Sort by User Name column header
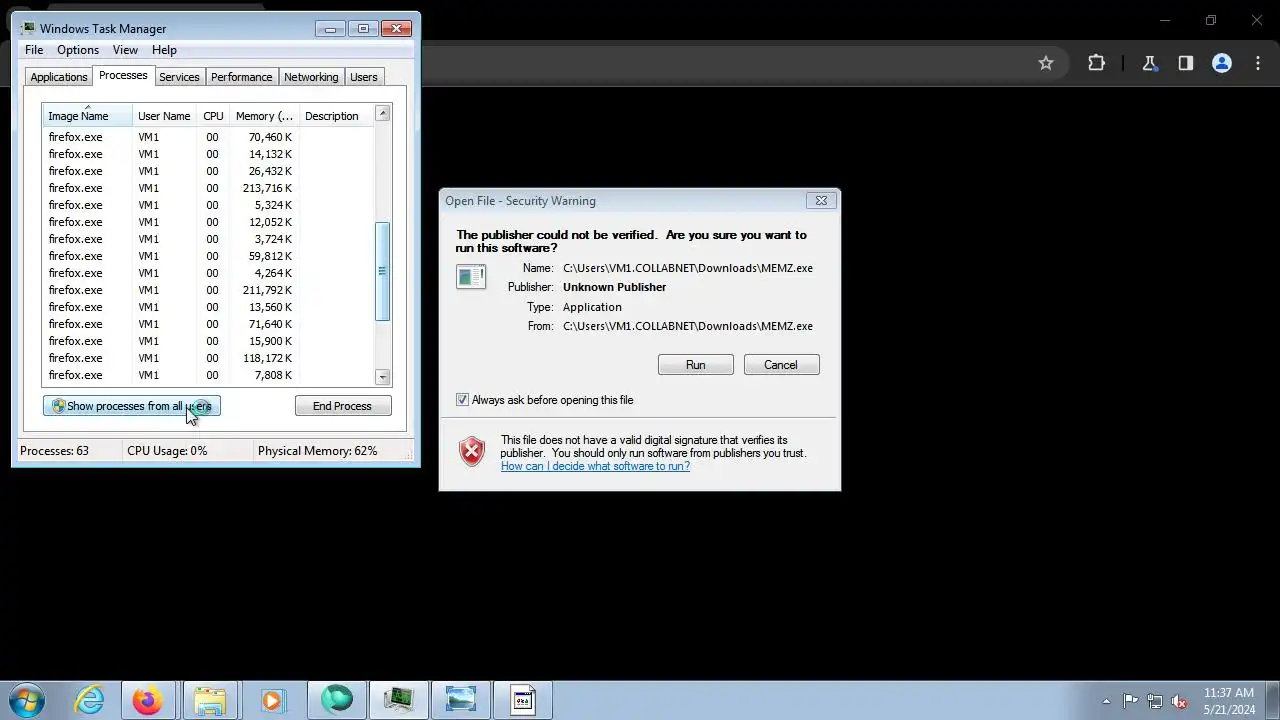The image size is (1280, 720). click(x=164, y=116)
